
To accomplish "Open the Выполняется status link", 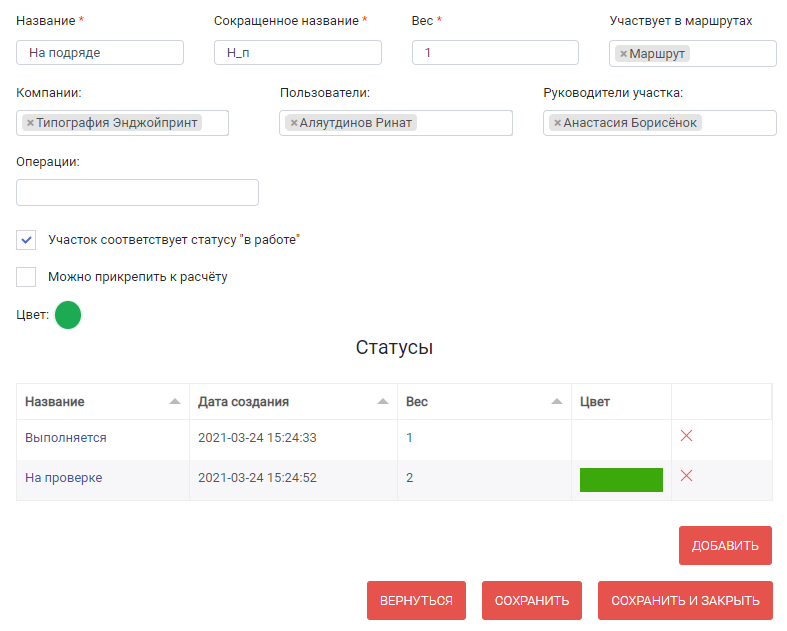I will tap(66, 438).
